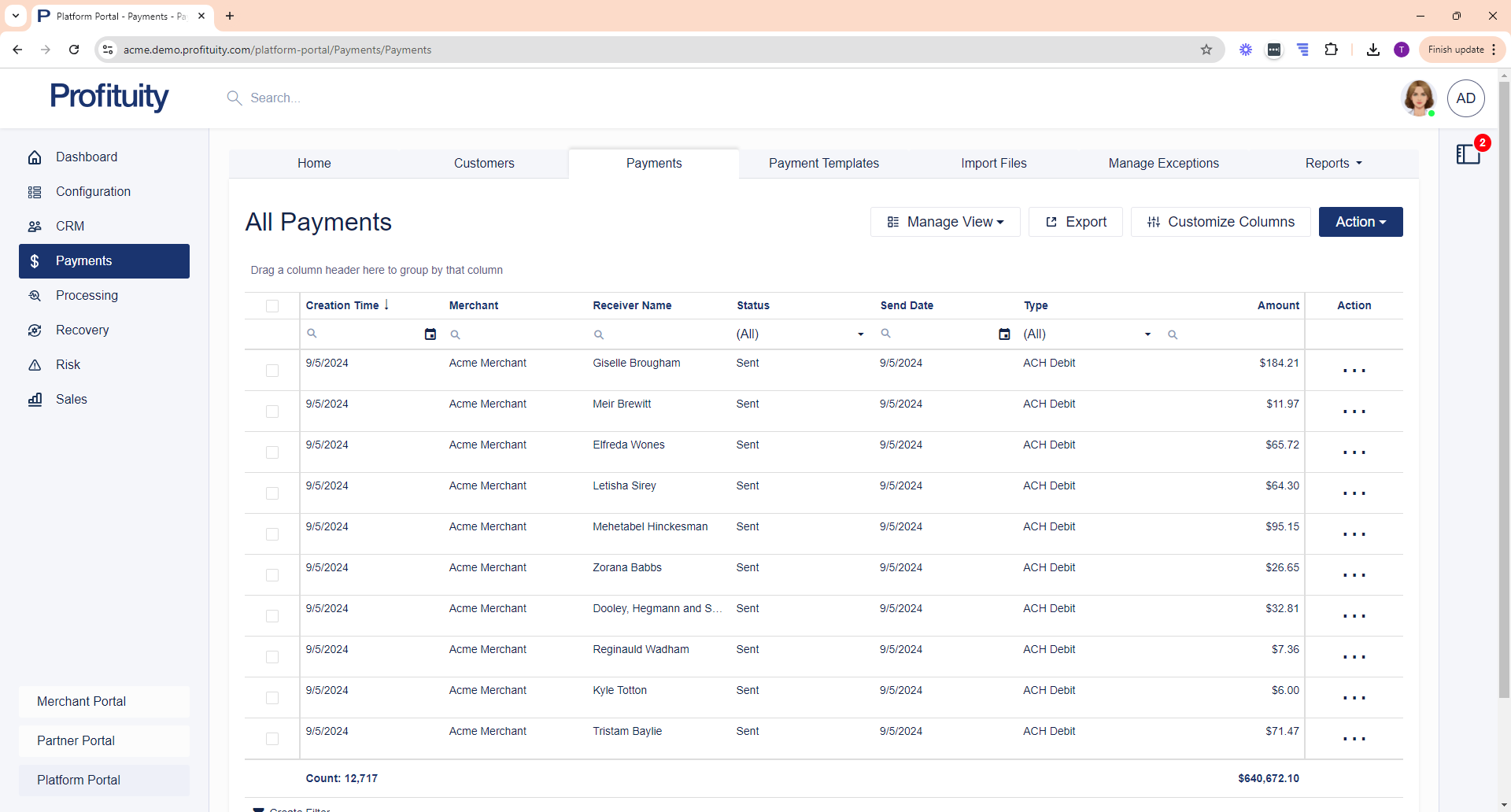Expand the Manage View dropdown

[945, 222]
